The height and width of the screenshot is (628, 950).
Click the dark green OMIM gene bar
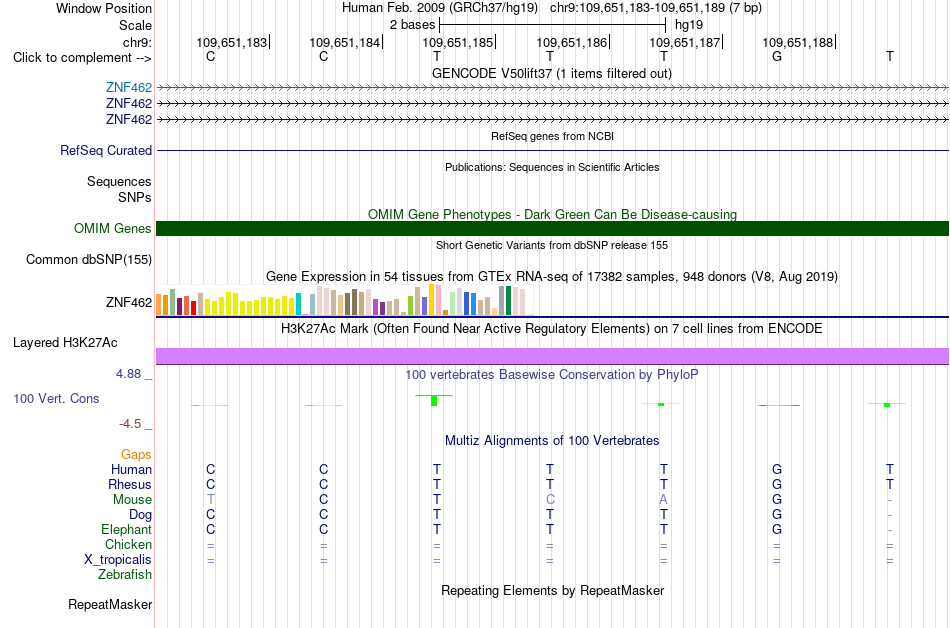pos(552,228)
